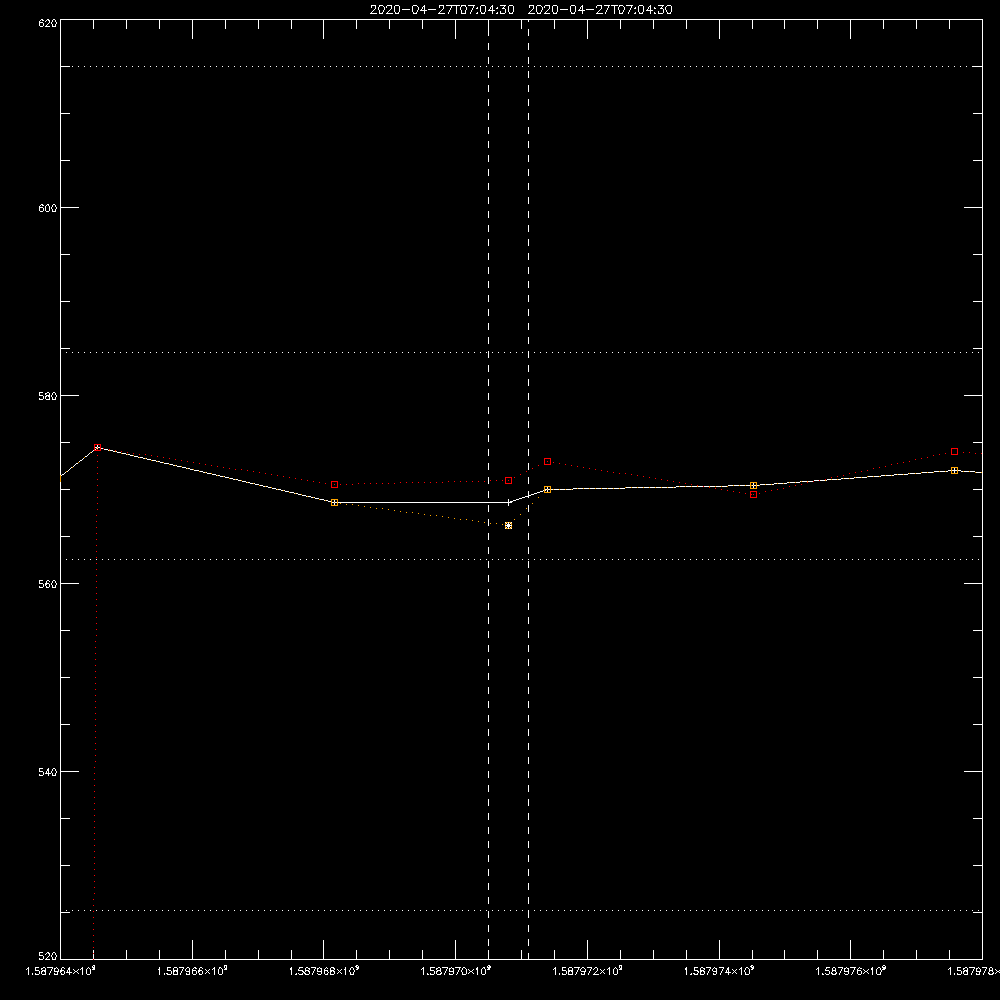Image resolution: width=1000 pixels, height=1000 pixels.
Task: Click the red marker just after the second dashed line
Action: (547, 461)
